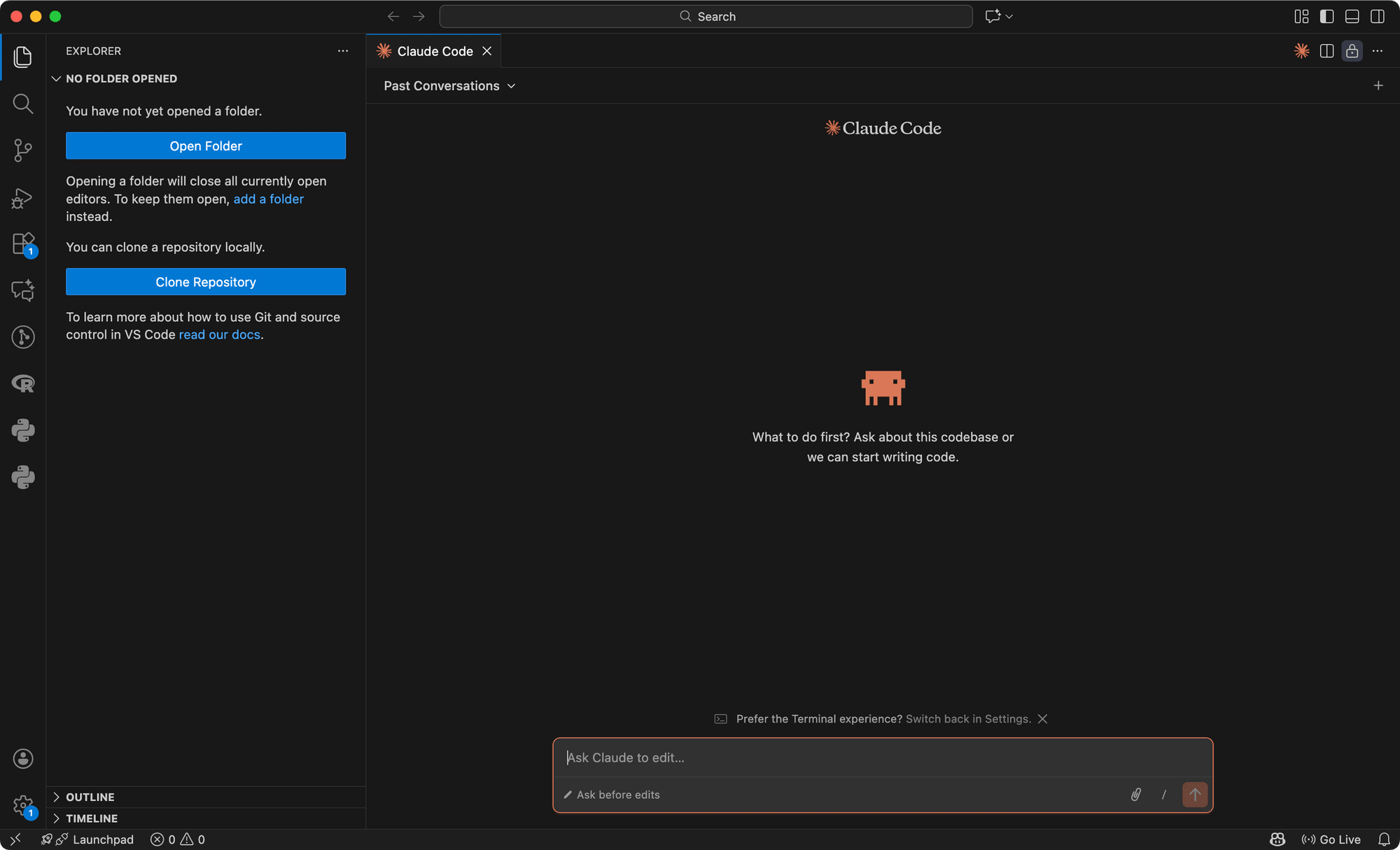Expand the Past Conversations dropdown
The image size is (1400, 850).
pos(449,85)
